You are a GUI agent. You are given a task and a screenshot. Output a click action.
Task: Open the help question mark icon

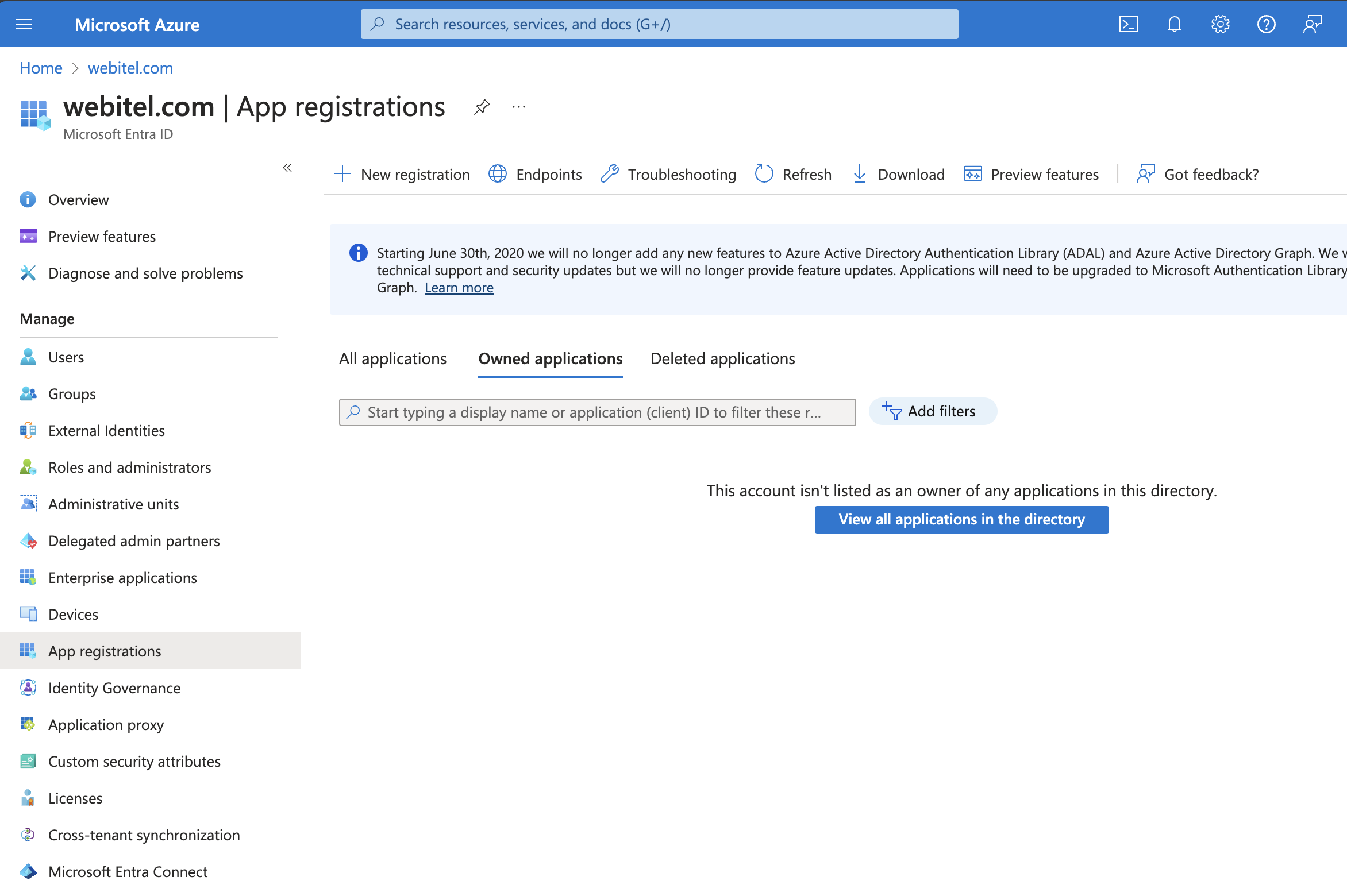point(1266,24)
